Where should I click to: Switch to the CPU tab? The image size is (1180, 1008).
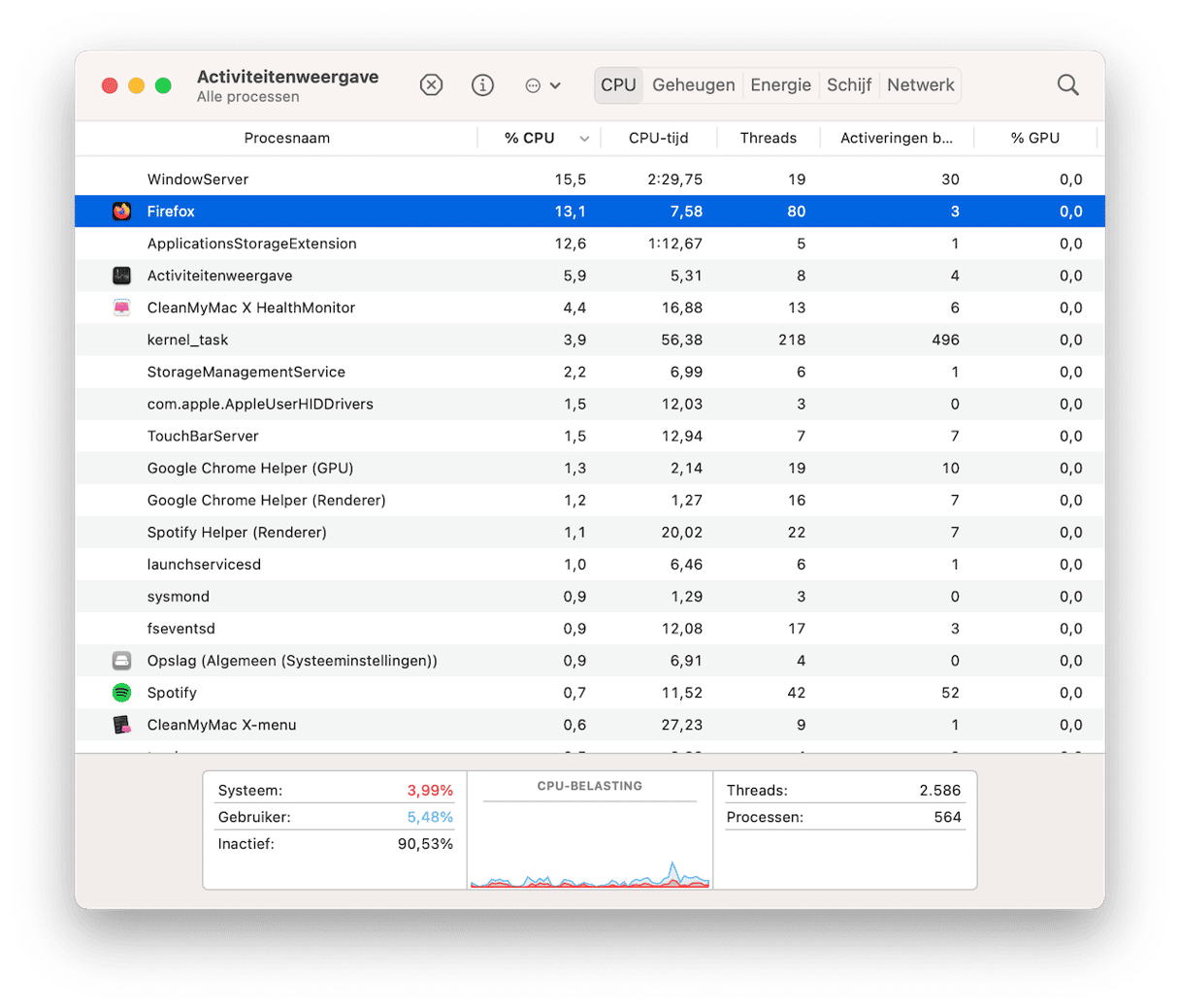(x=618, y=85)
